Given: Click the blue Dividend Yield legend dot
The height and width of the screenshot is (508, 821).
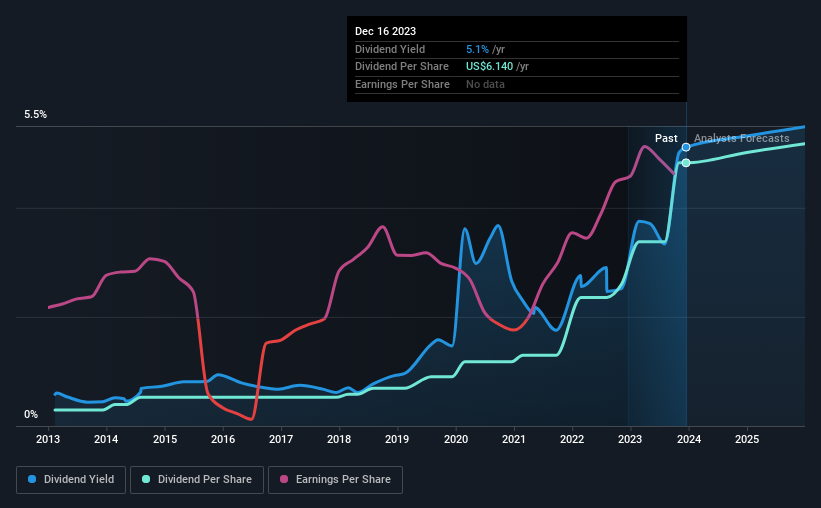Looking at the screenshot, I should (x=32, y=479).
